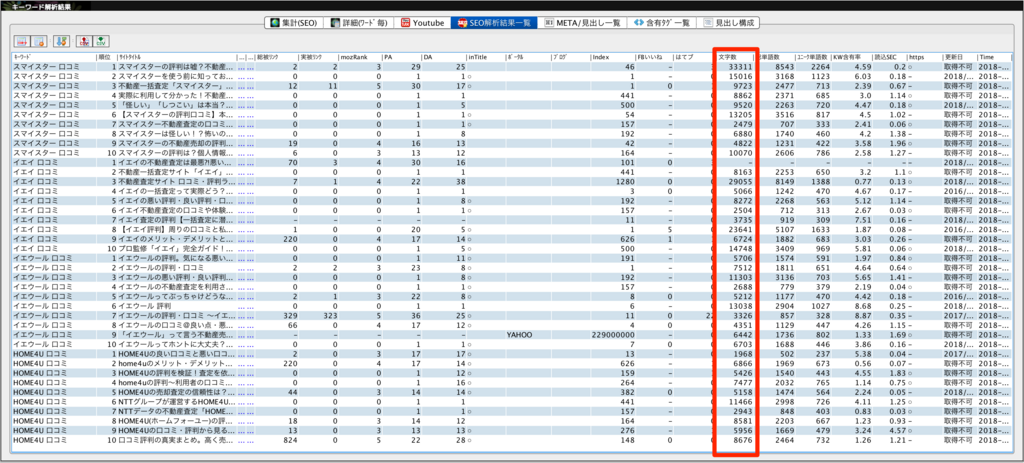
Task: Click the toolbar icon with the red arrow
Action: click(x=22, y=42)
